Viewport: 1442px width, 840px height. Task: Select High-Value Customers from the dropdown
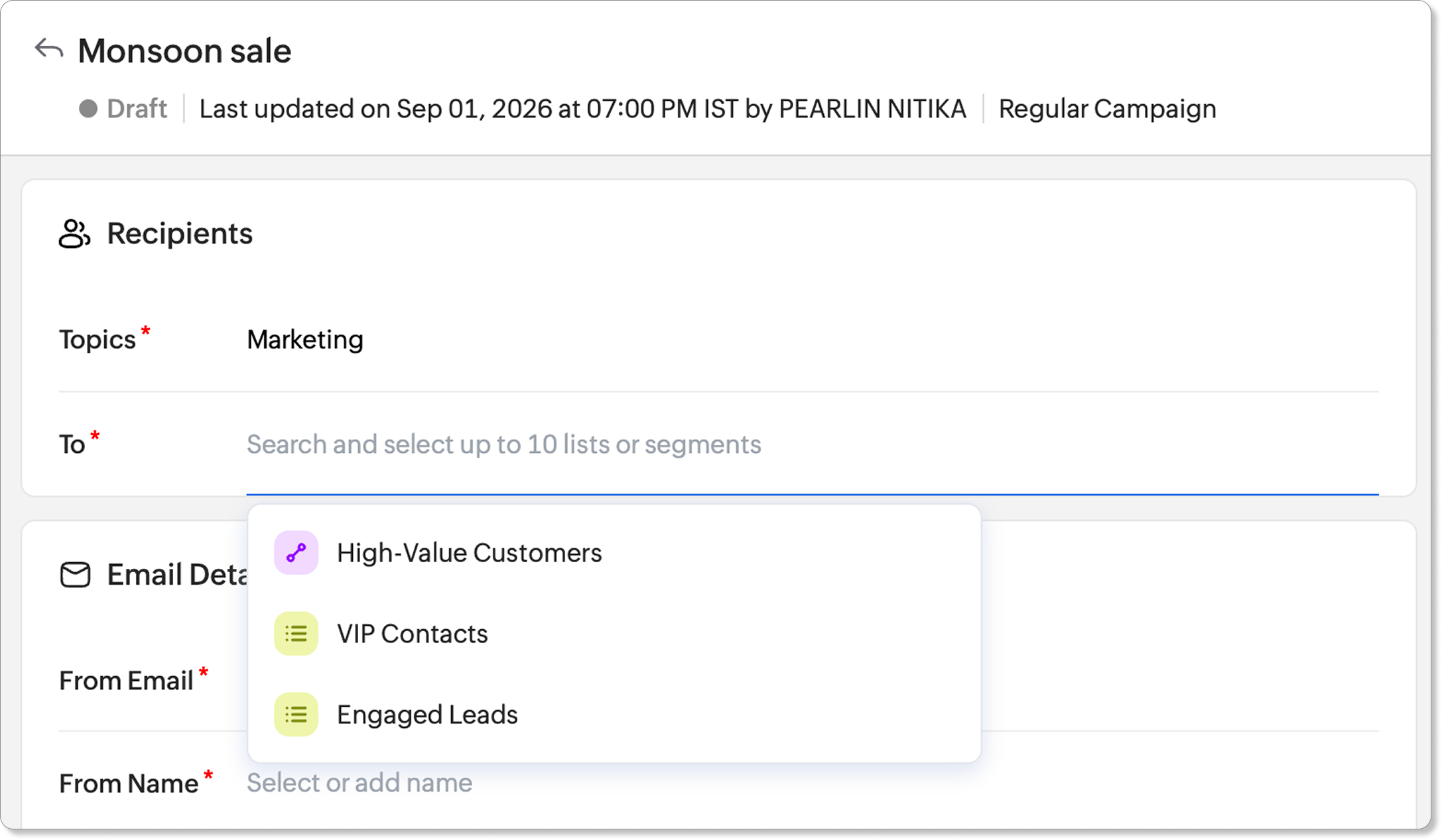pyautogui.click(x=614, y=553)
